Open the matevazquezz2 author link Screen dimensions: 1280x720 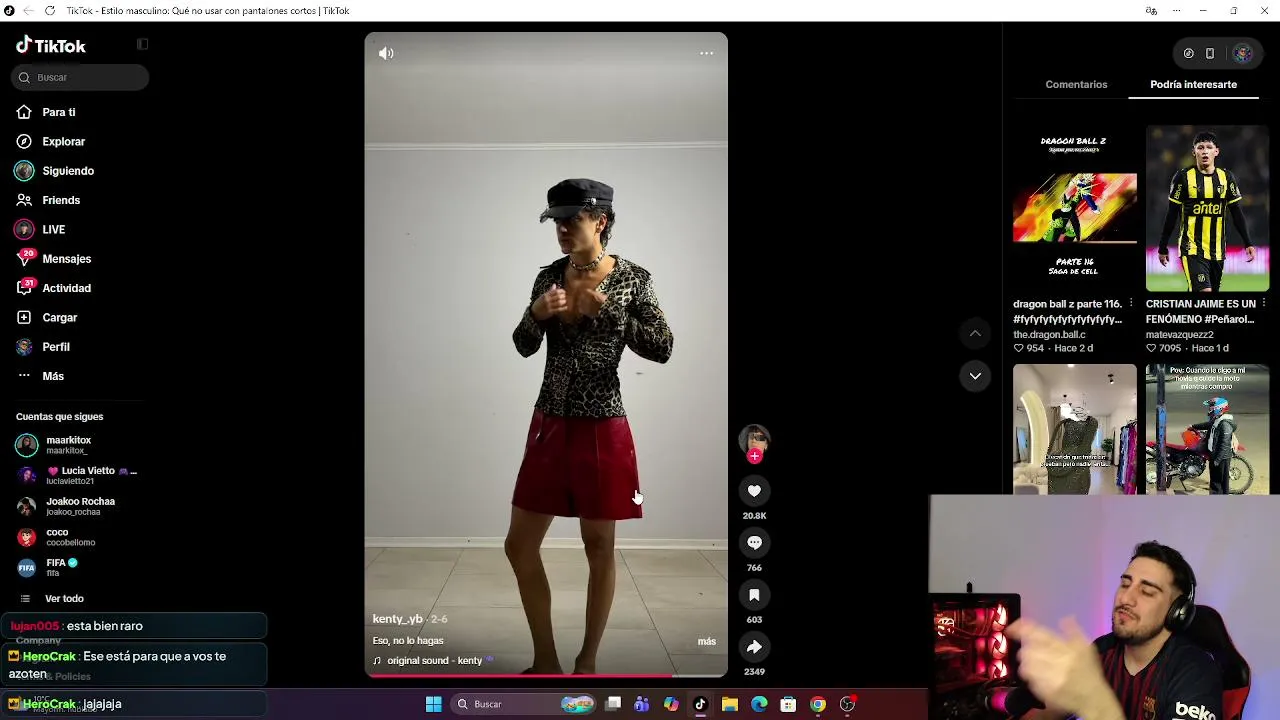tap(1180, 335)
